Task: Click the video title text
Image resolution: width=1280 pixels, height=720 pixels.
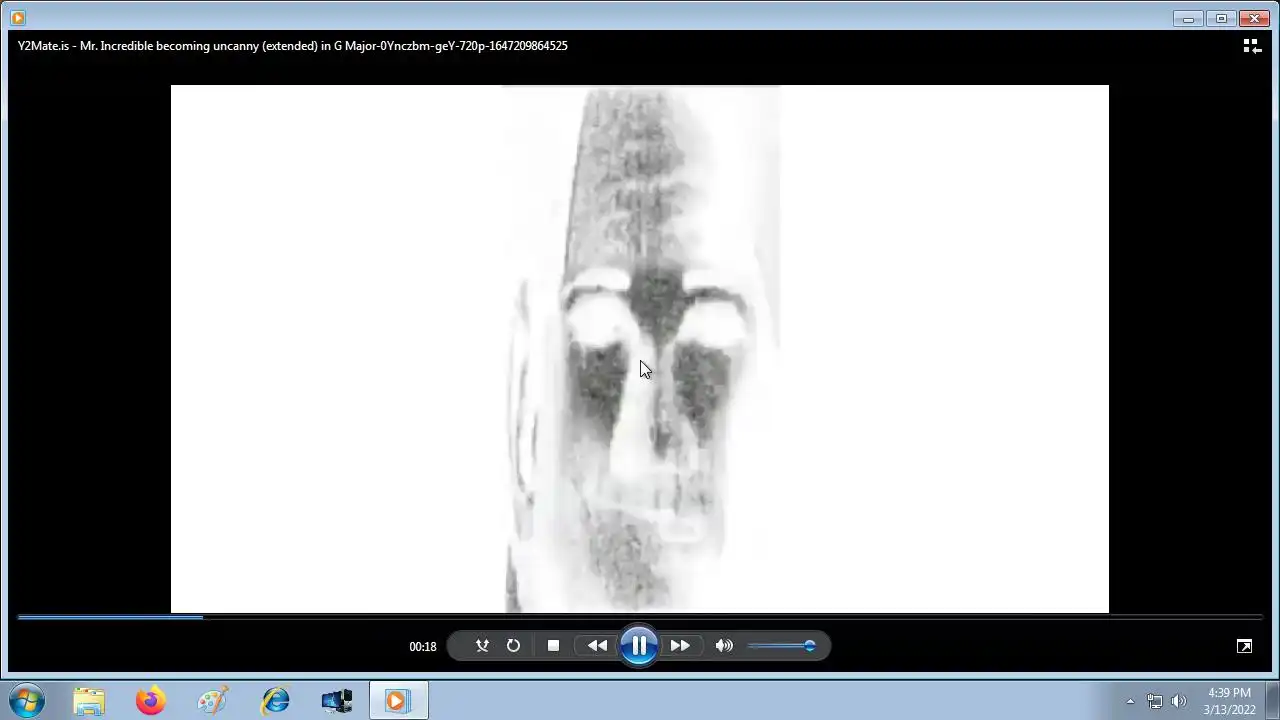Action: pos(293,46)
